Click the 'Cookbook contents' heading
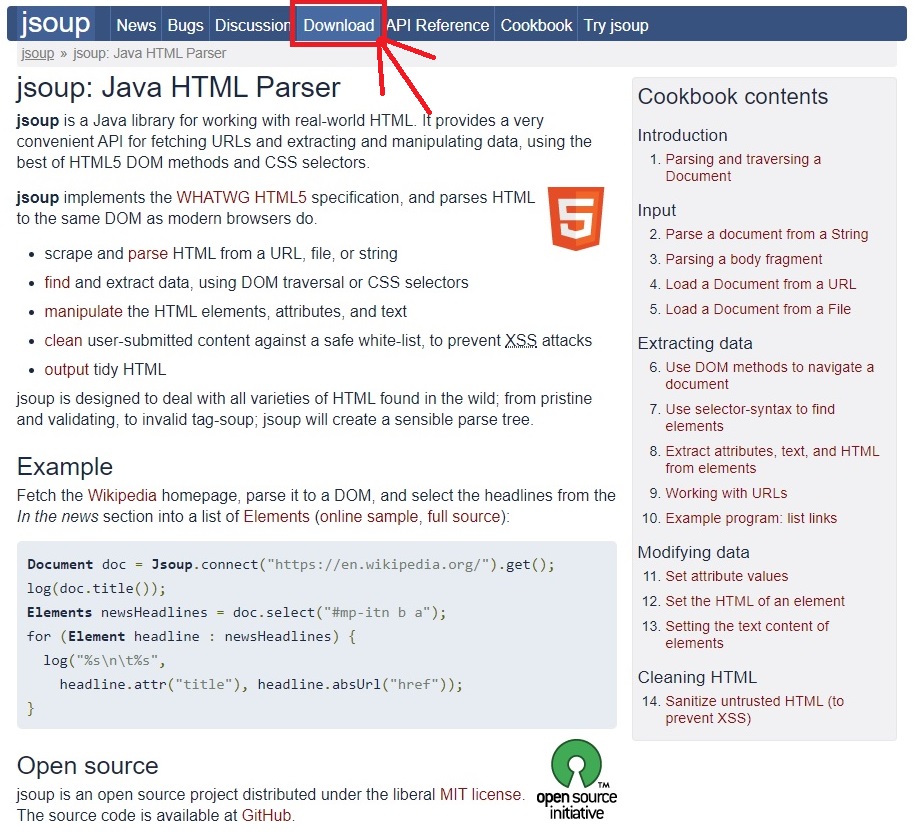The width and height of the screenshot is (921, 837). 733,96
